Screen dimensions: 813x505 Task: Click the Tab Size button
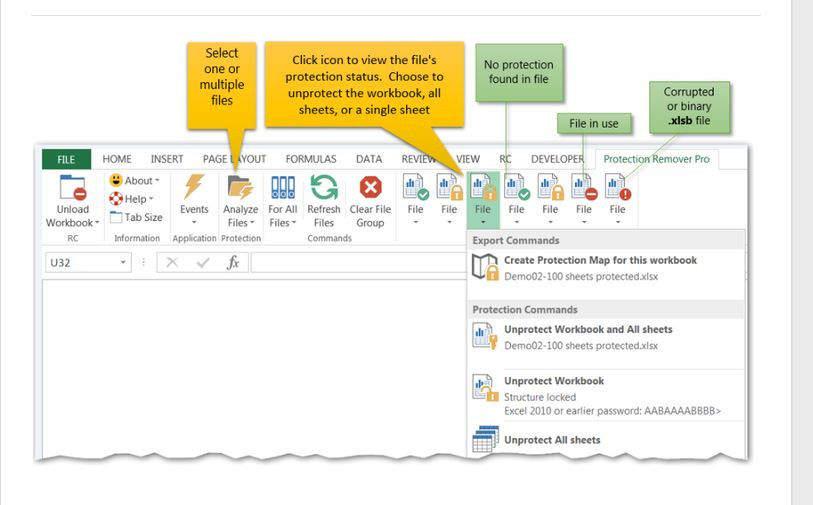(x=137, y=217)
